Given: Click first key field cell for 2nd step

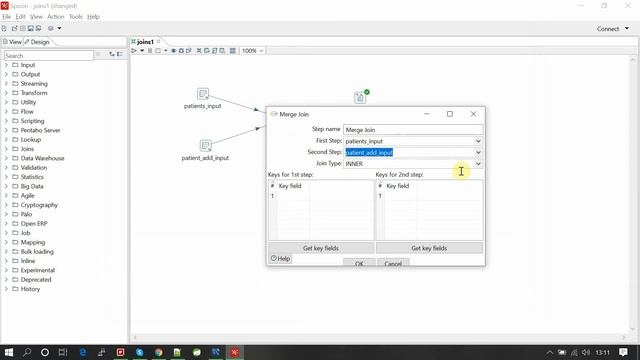Looking at the screenshot, I should [x=401, y=196].
